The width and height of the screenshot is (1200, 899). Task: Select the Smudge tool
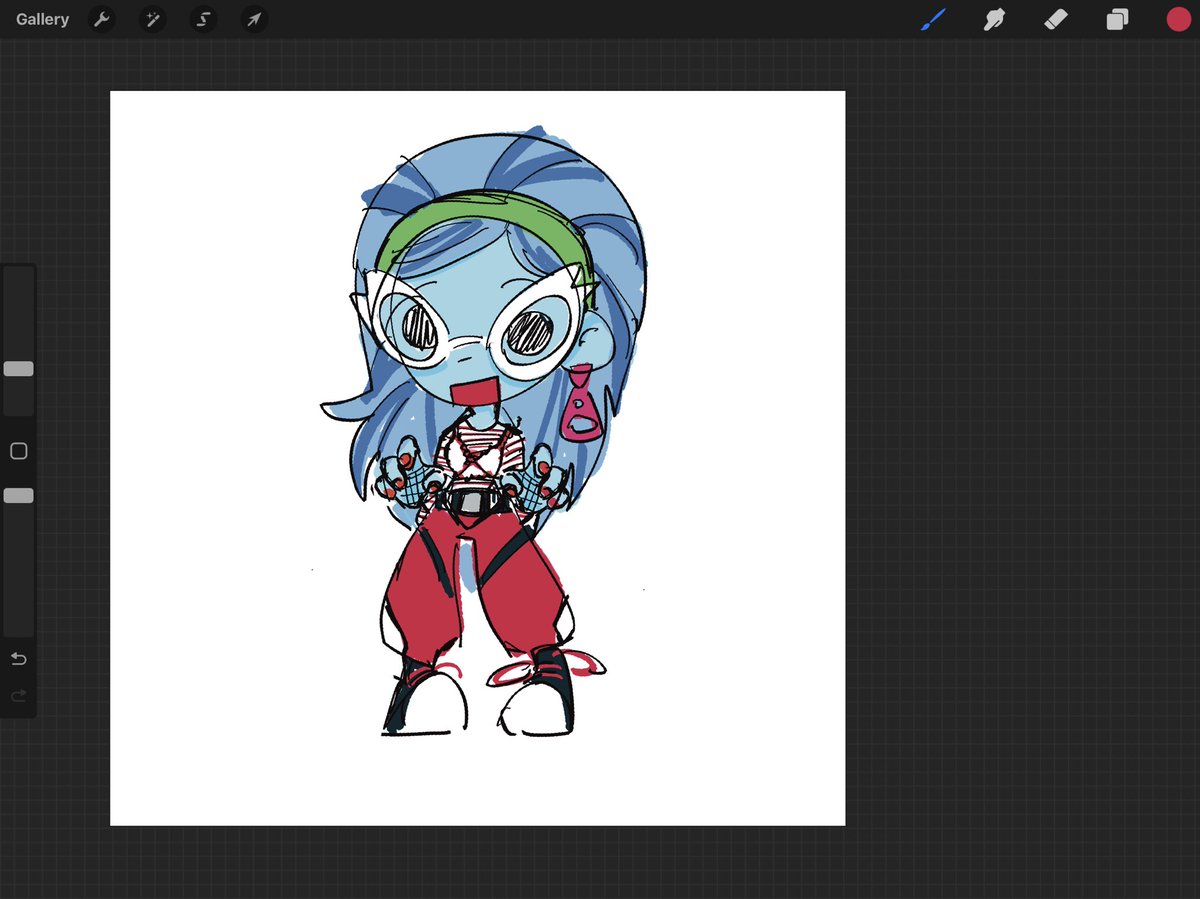[x=994, y=19]
